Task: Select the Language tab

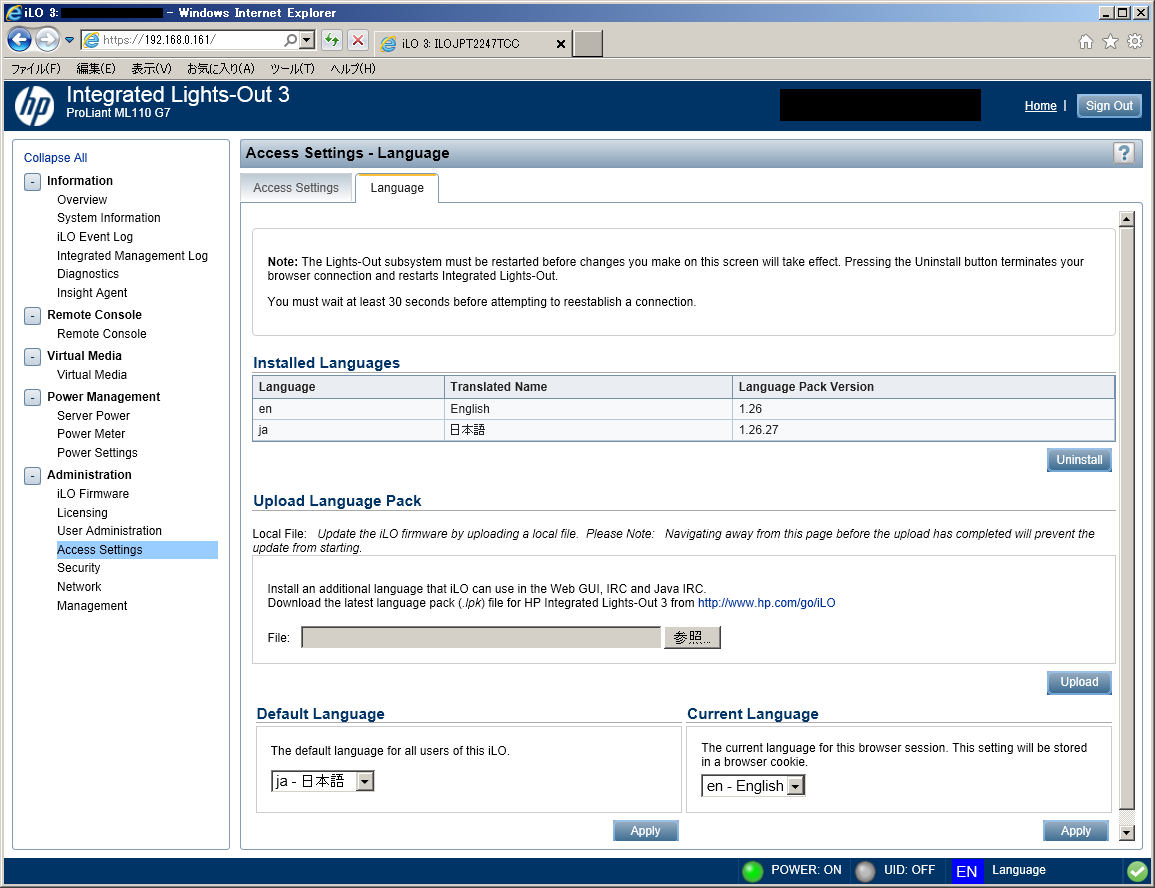Action: pyautogui.click(x=397, y=188)
